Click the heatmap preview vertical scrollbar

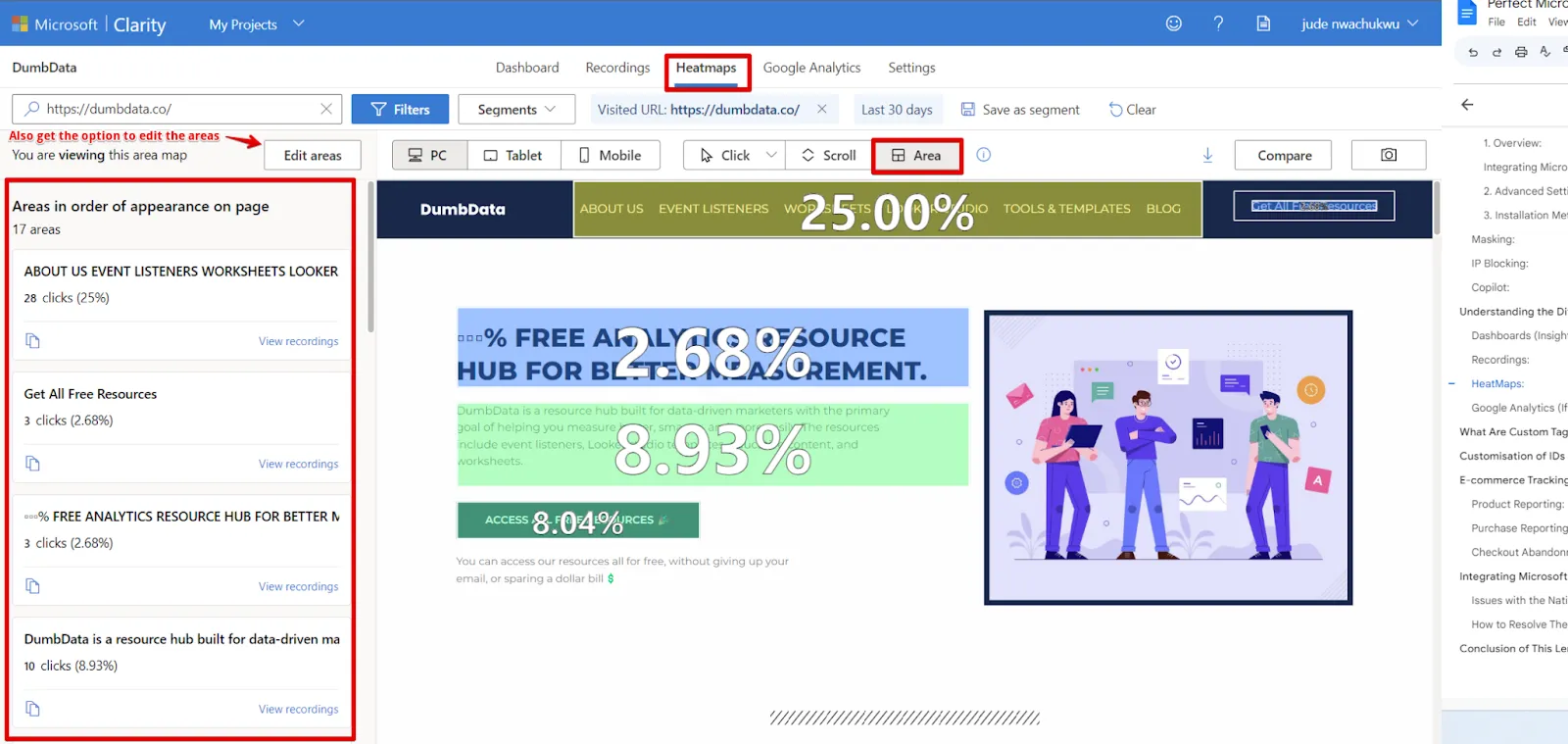pos(1437,208)
